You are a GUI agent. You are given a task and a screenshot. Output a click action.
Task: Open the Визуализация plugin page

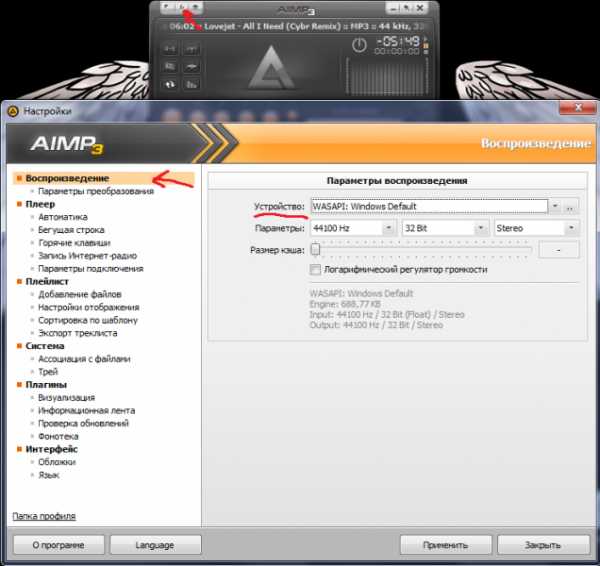pyautogui.click(x=67, y=398)
